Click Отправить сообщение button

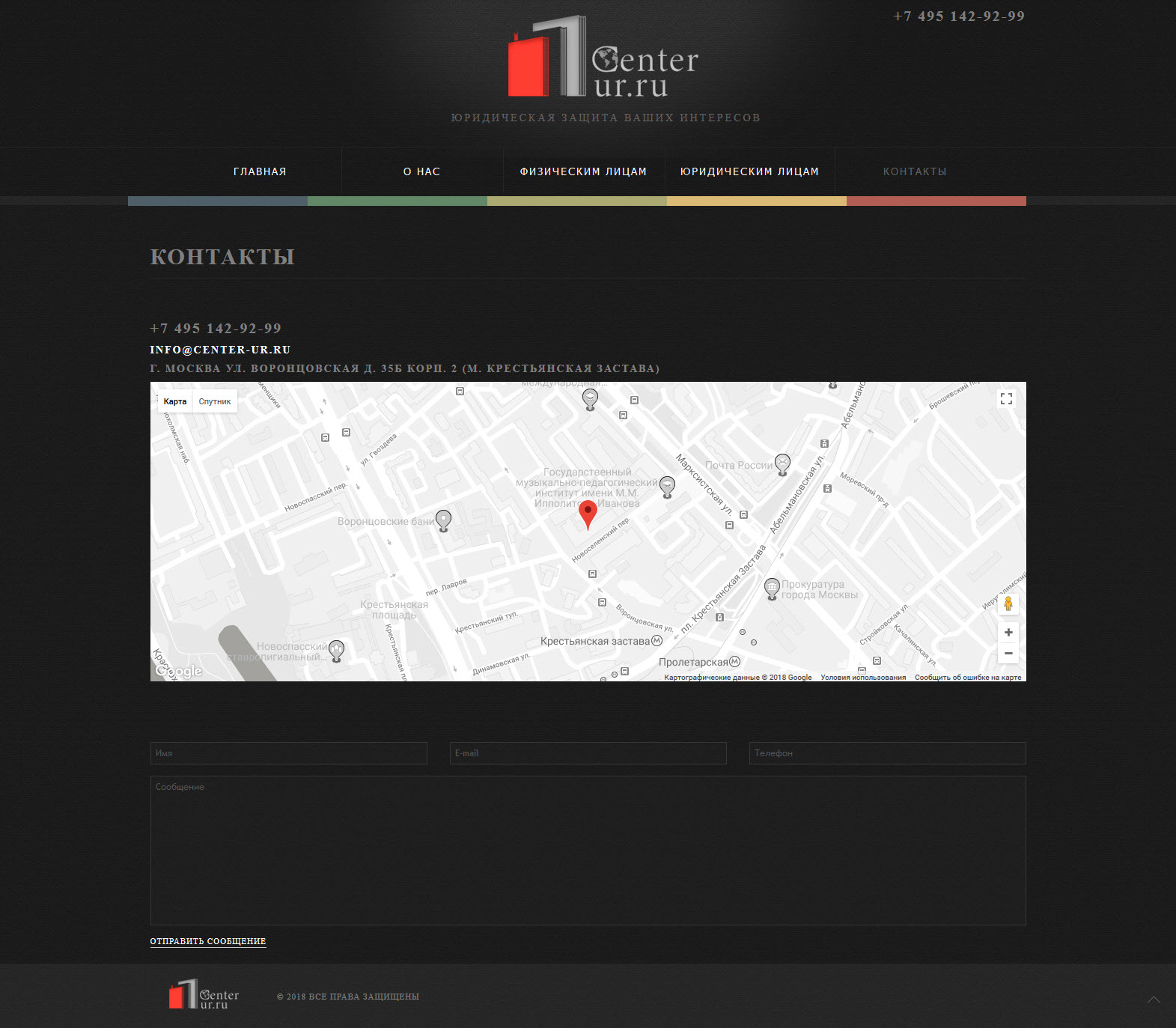208,941
